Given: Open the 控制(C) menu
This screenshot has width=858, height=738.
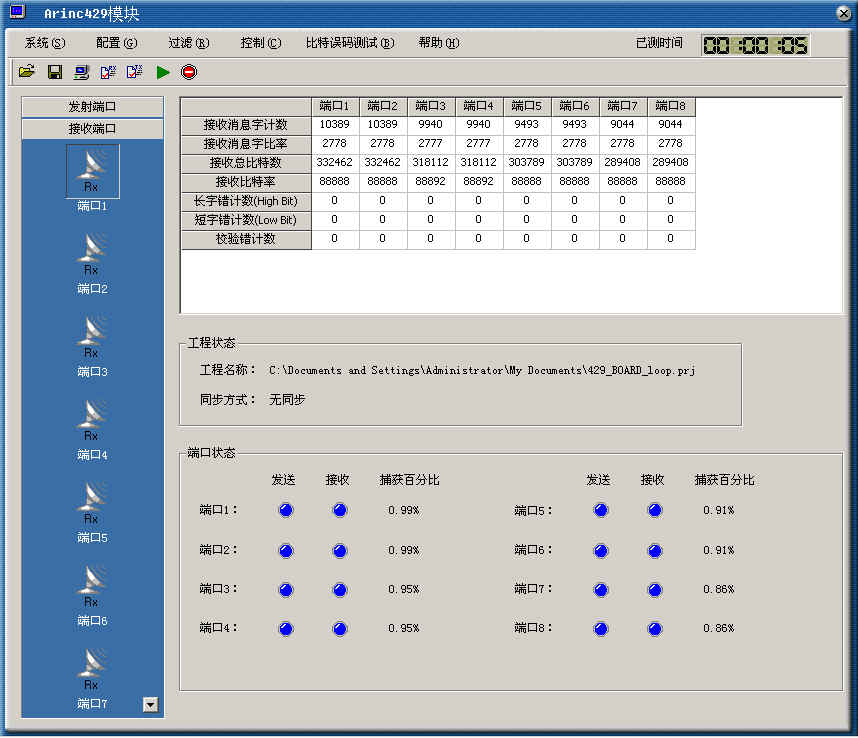Looking at the screenshot, I should [x=261, y=43].
